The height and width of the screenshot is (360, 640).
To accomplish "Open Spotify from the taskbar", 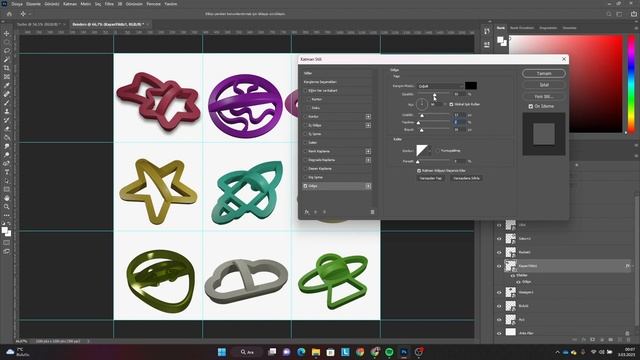I will coord(389,352).
